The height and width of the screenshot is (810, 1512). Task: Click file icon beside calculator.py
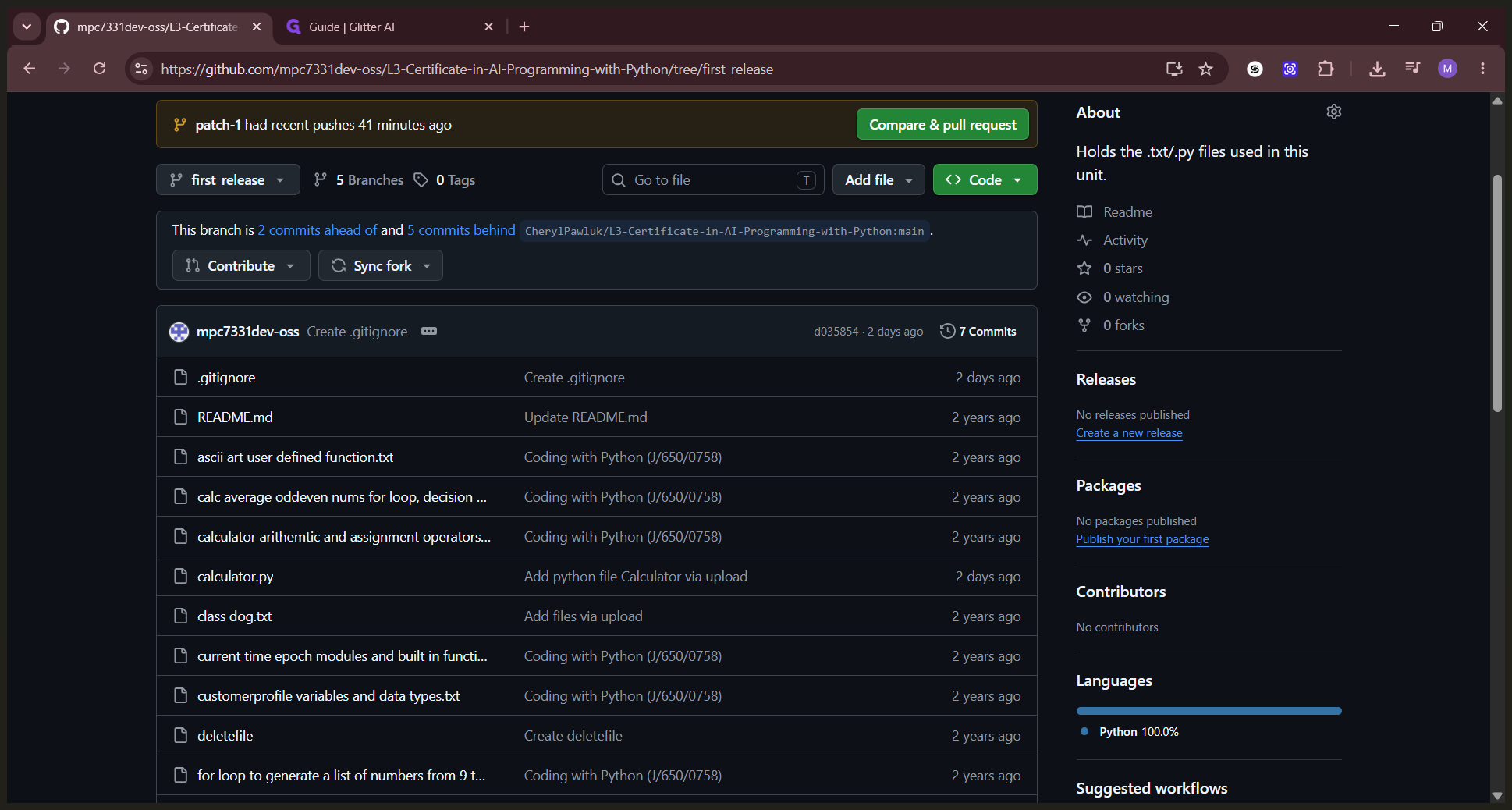pyautogui.click(x=180, y=576)
